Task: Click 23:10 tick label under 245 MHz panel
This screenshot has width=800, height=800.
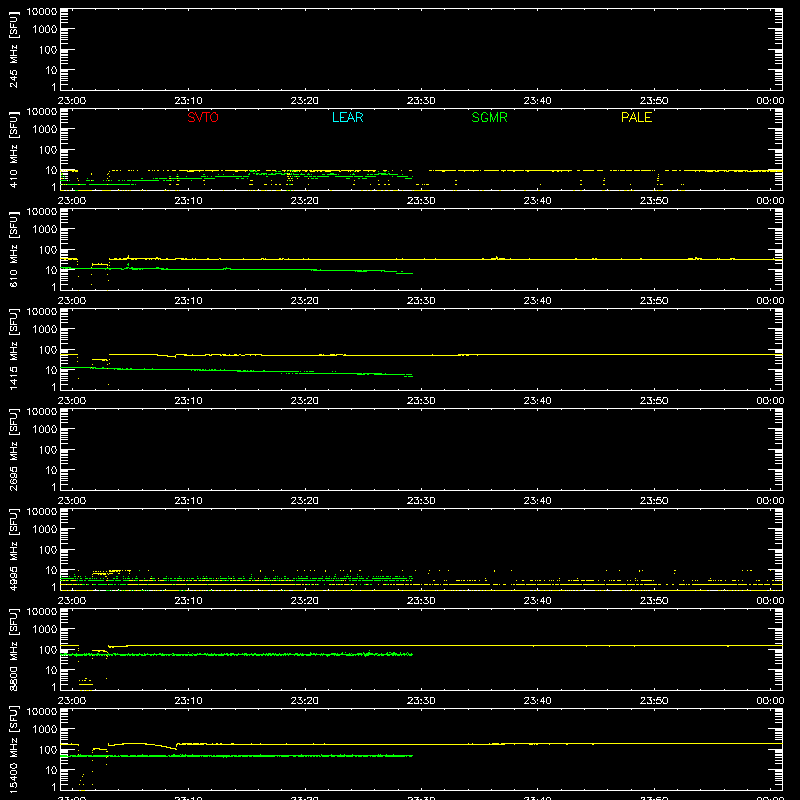Action: pos(188,101)
